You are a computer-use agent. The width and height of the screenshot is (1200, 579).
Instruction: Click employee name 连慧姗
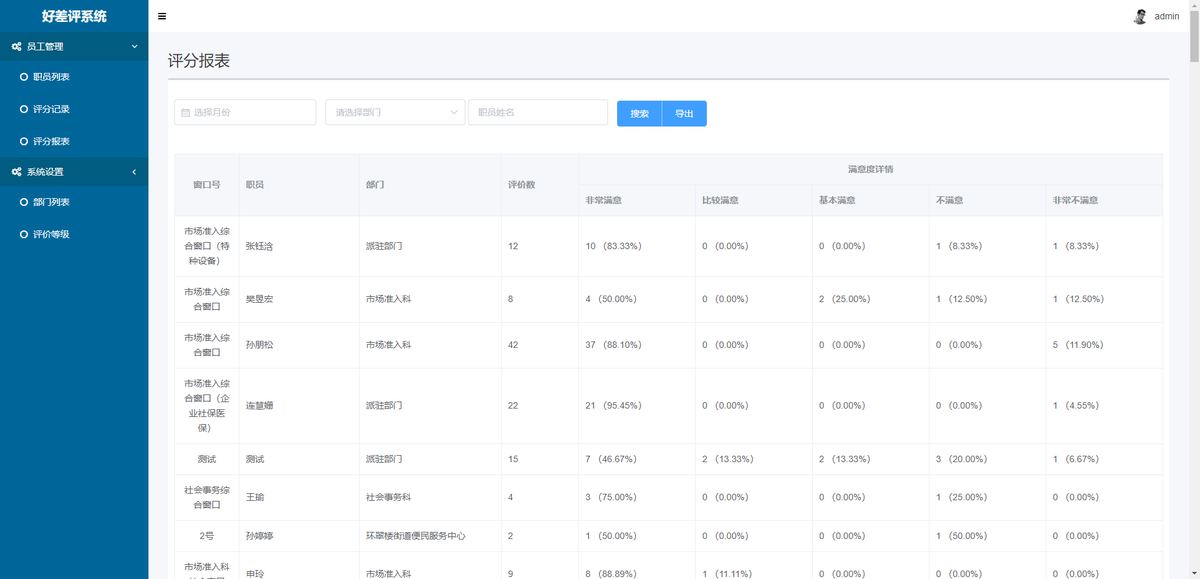260,406
